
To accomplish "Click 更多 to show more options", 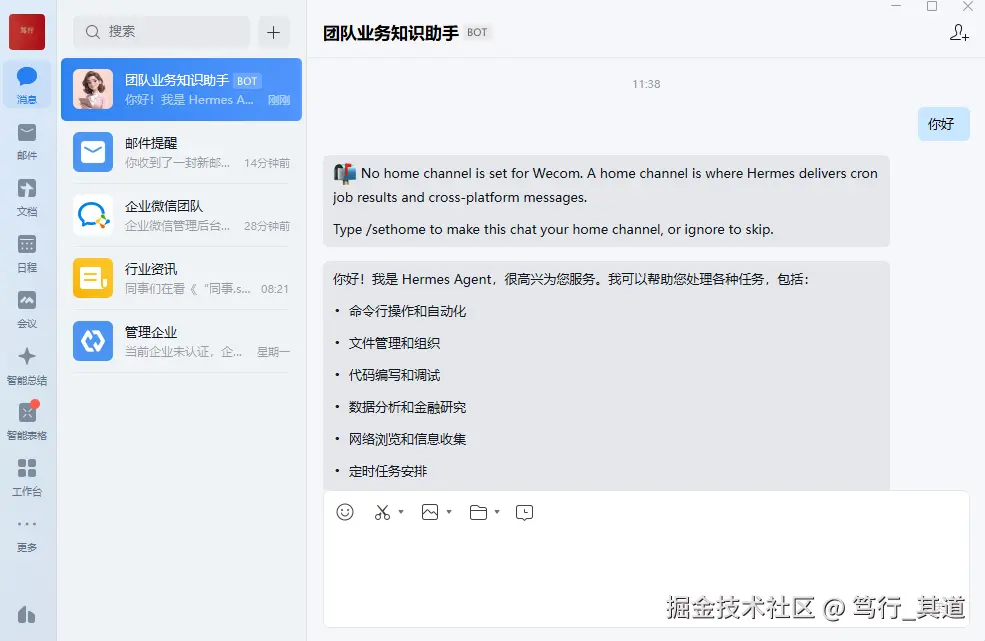I will 27,536.
